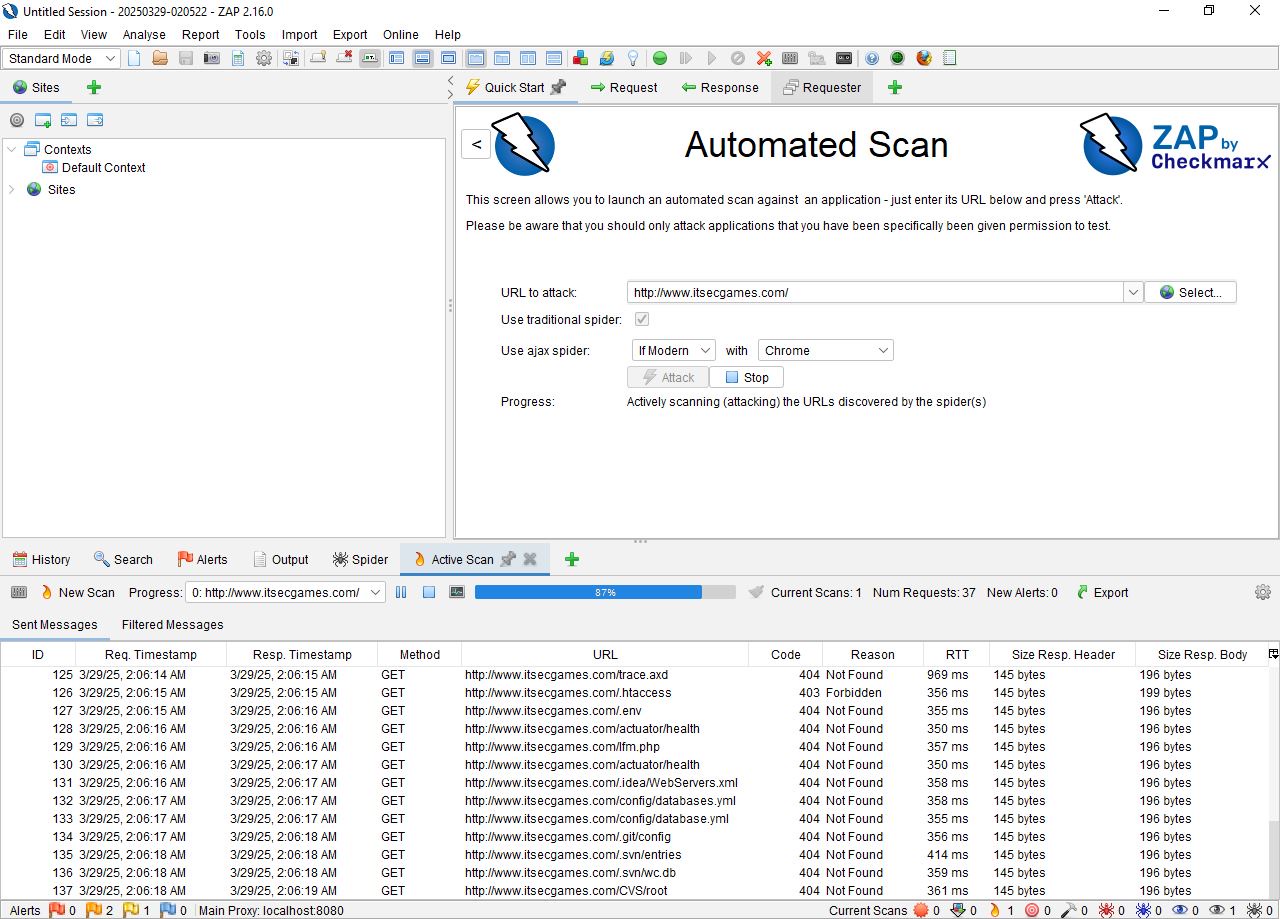Pause the active scan

click(401, 592)
